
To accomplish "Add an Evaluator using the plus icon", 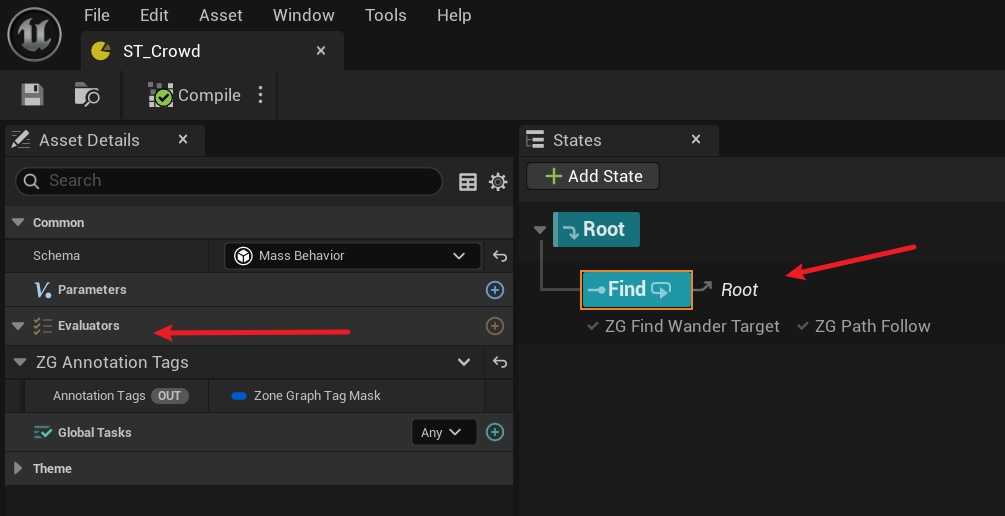I will (x=494, y=326).
